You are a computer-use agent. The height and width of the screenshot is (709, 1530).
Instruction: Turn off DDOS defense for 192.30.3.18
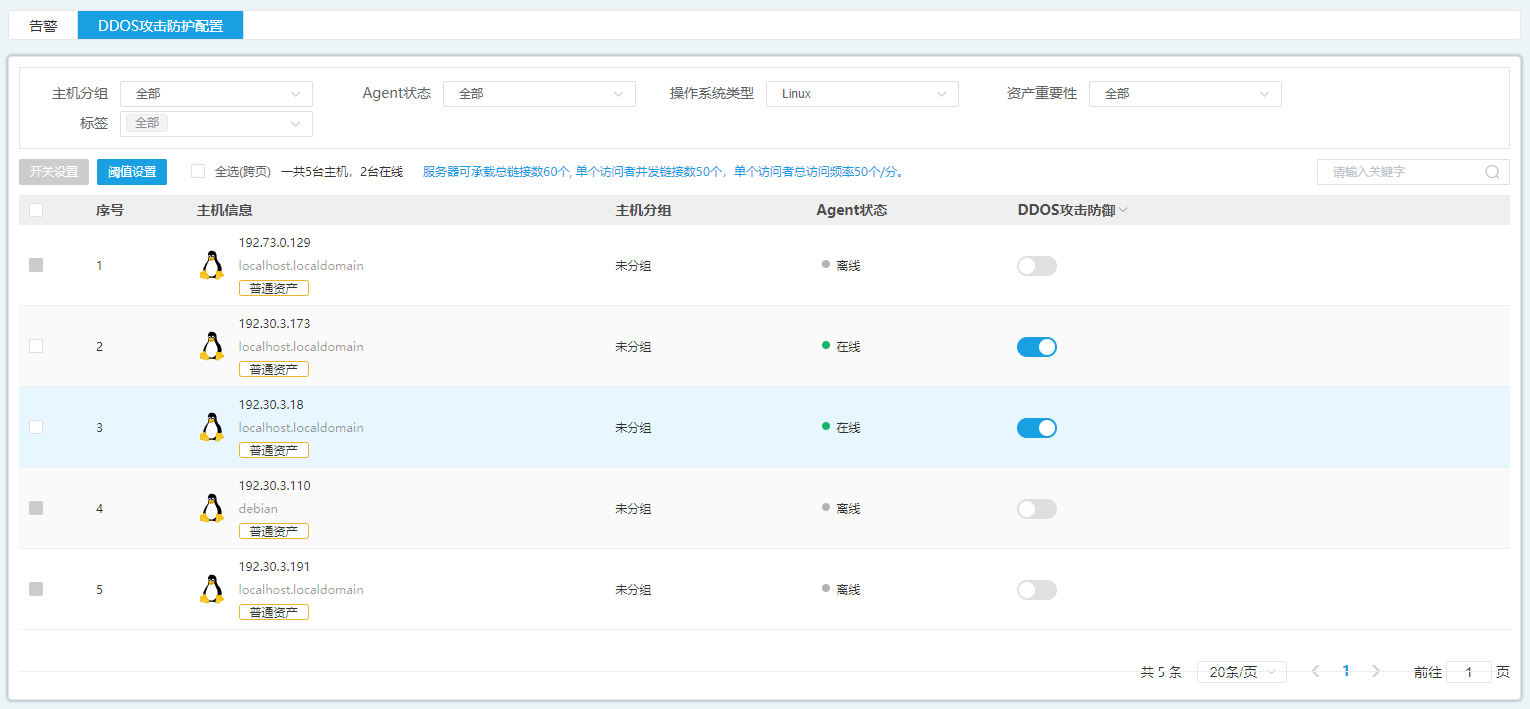[x=1037, y=428]
